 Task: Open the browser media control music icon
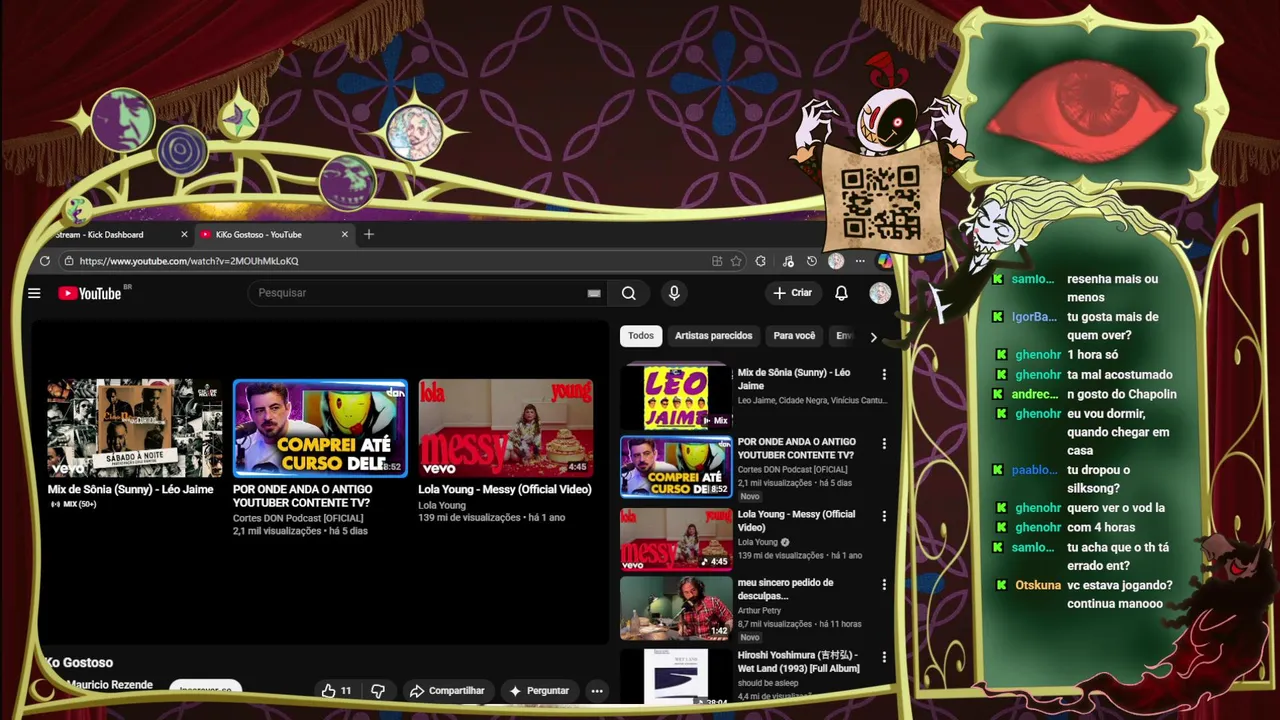point(788,261)
